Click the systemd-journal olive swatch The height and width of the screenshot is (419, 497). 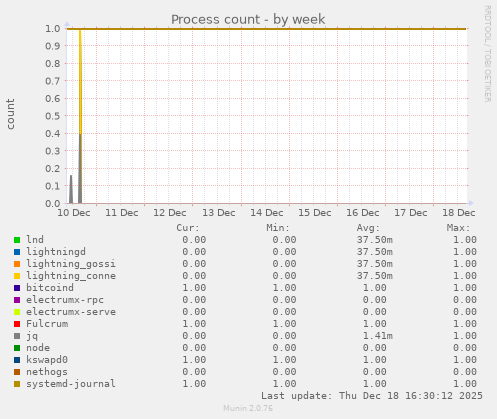coord(17,384)
